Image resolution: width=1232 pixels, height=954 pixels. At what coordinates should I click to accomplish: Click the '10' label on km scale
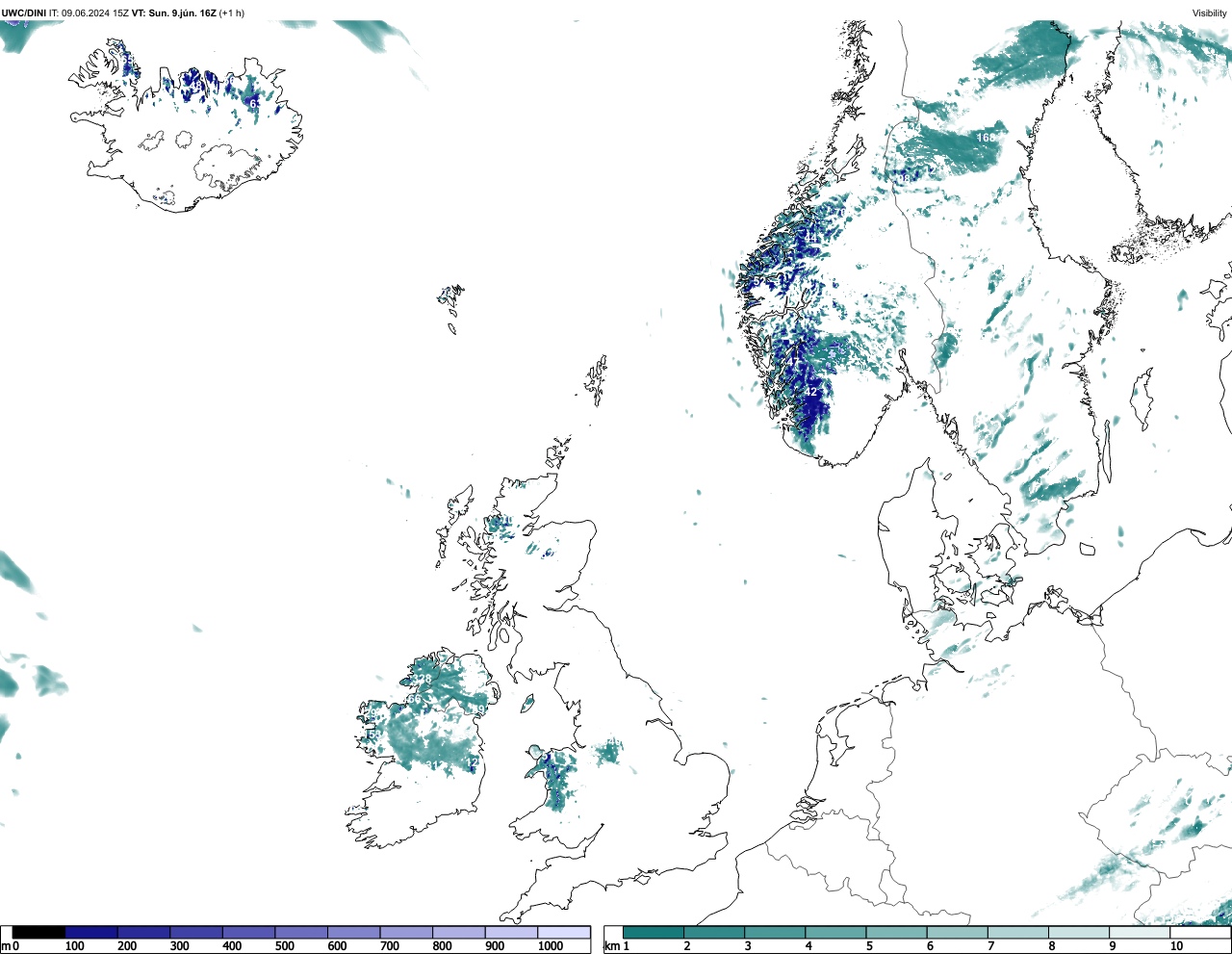point(1176,946)
